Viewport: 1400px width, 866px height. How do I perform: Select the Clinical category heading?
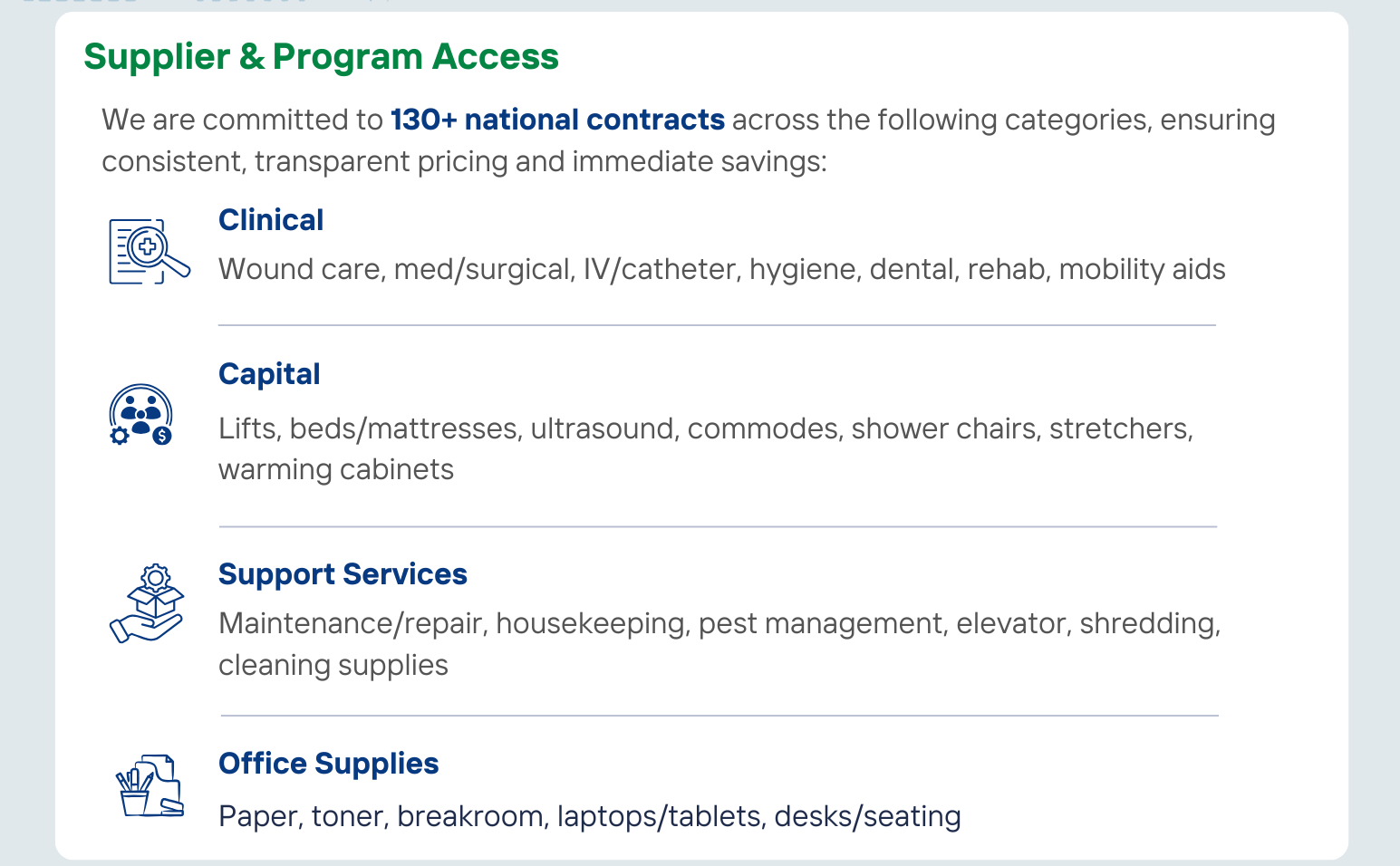coord(271,220)
